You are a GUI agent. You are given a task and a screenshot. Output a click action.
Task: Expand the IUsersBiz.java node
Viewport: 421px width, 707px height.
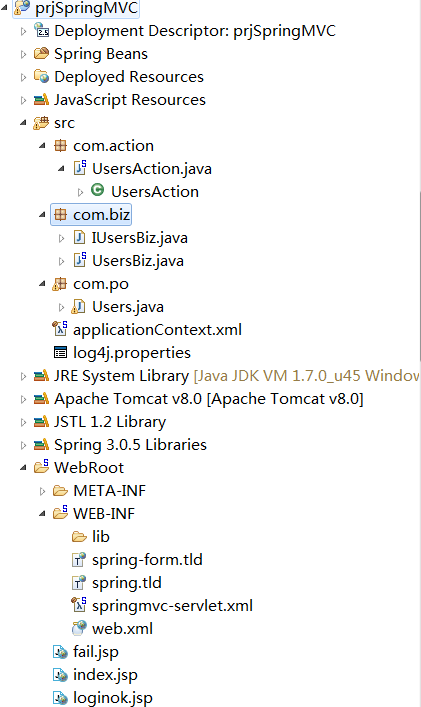[x=61, y=238]
